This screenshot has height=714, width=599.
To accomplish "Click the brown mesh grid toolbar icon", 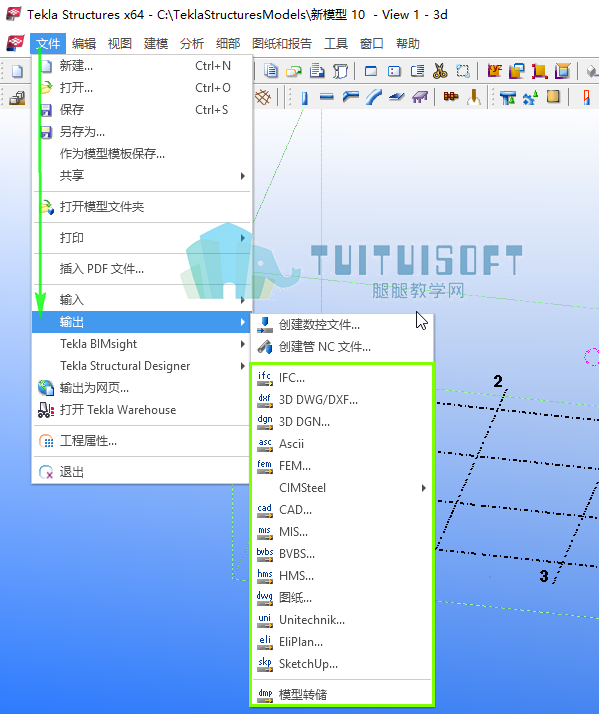I will coord(263,97).
